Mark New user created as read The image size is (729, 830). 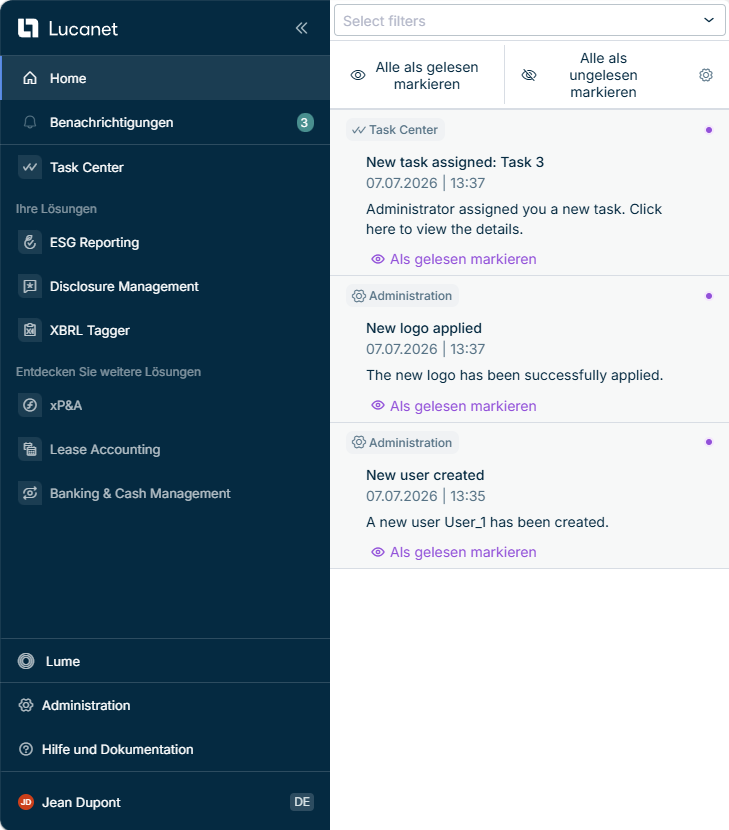tap(454, 552)
